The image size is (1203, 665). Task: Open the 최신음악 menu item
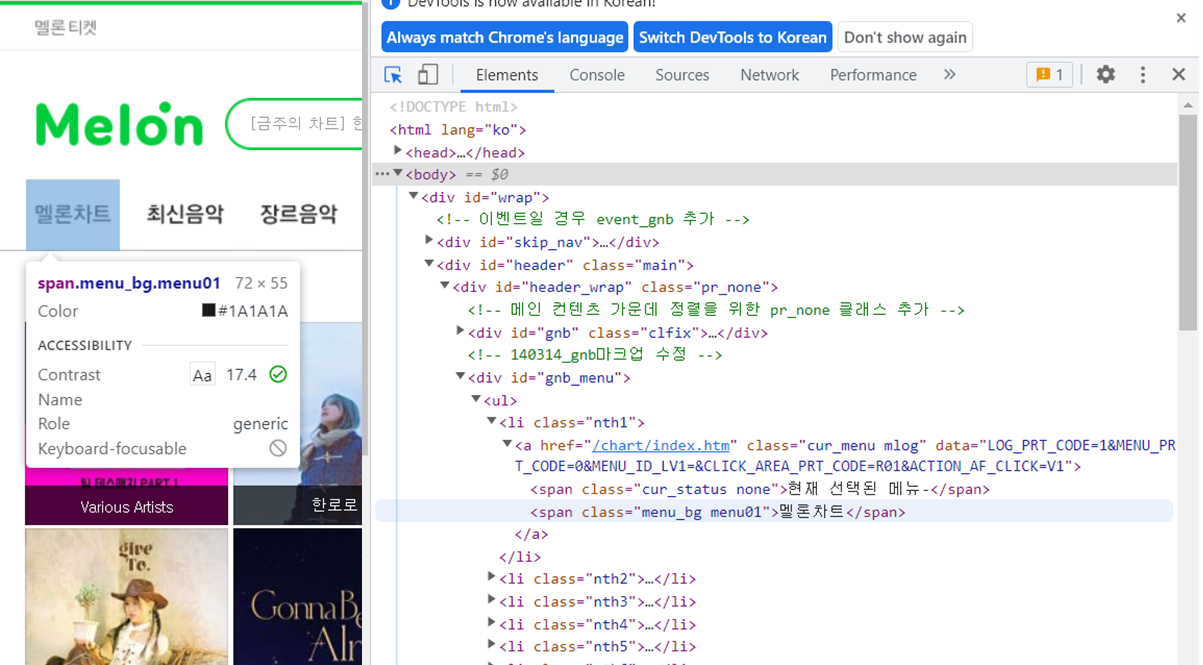point(185,214)
